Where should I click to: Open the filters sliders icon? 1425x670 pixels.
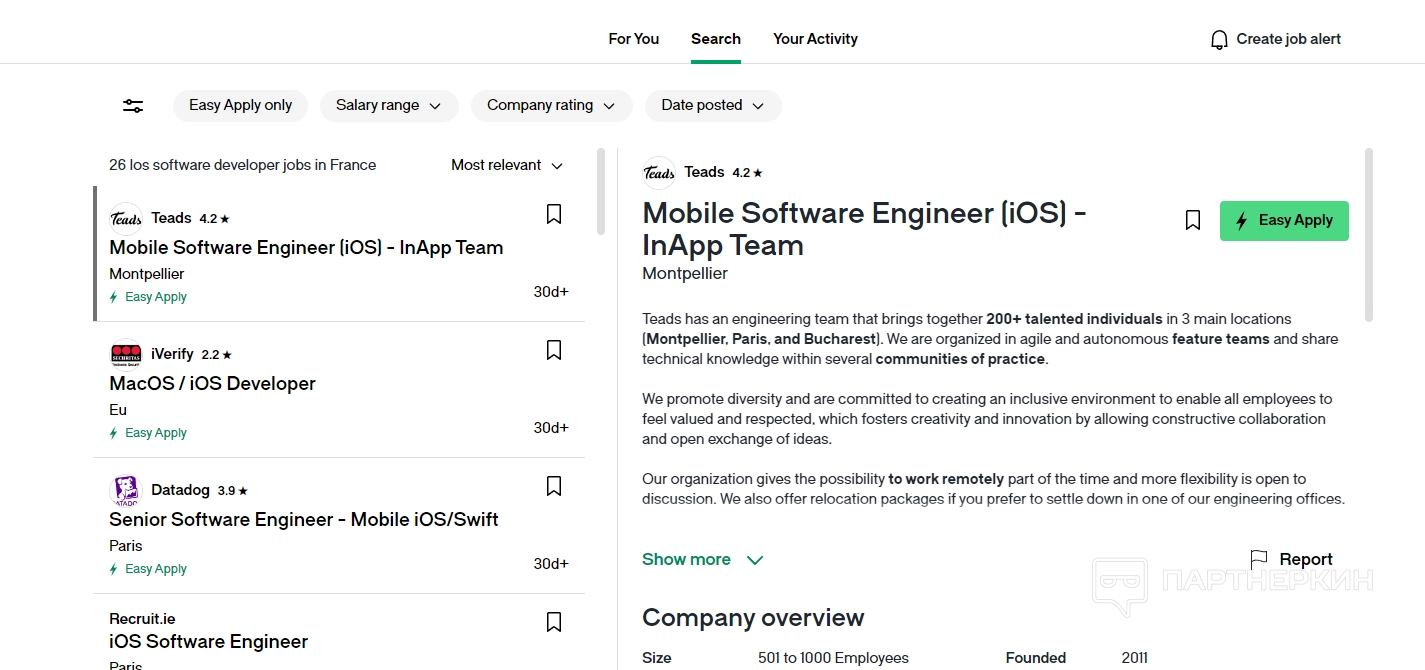(x=133, y=106)
